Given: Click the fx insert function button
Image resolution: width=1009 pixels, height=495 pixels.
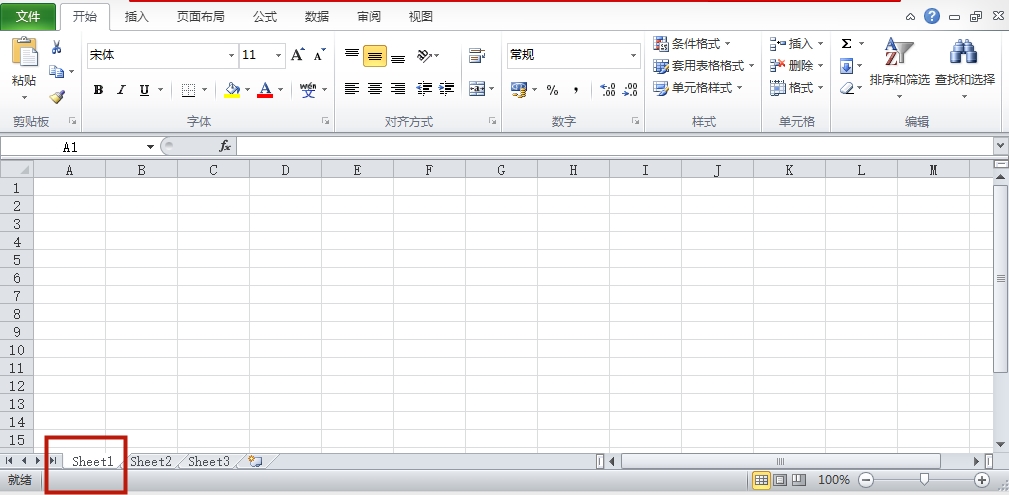Looking at the screenshot, I should pos(225,147).
